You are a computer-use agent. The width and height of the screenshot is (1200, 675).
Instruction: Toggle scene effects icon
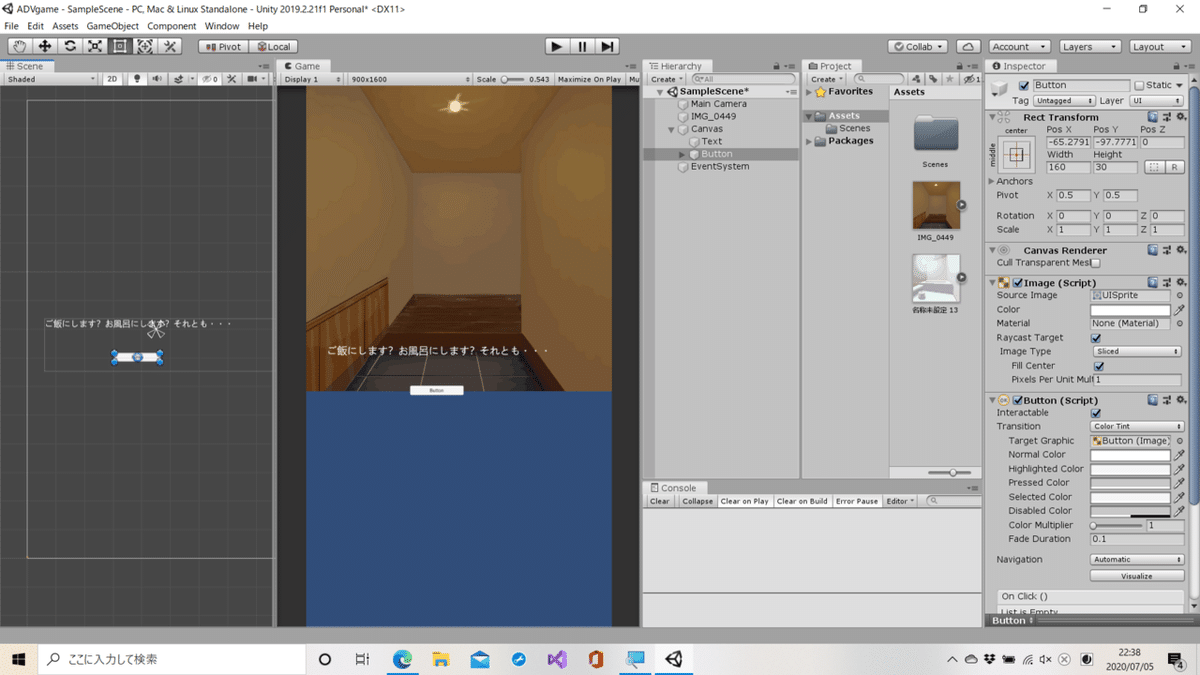179,79
